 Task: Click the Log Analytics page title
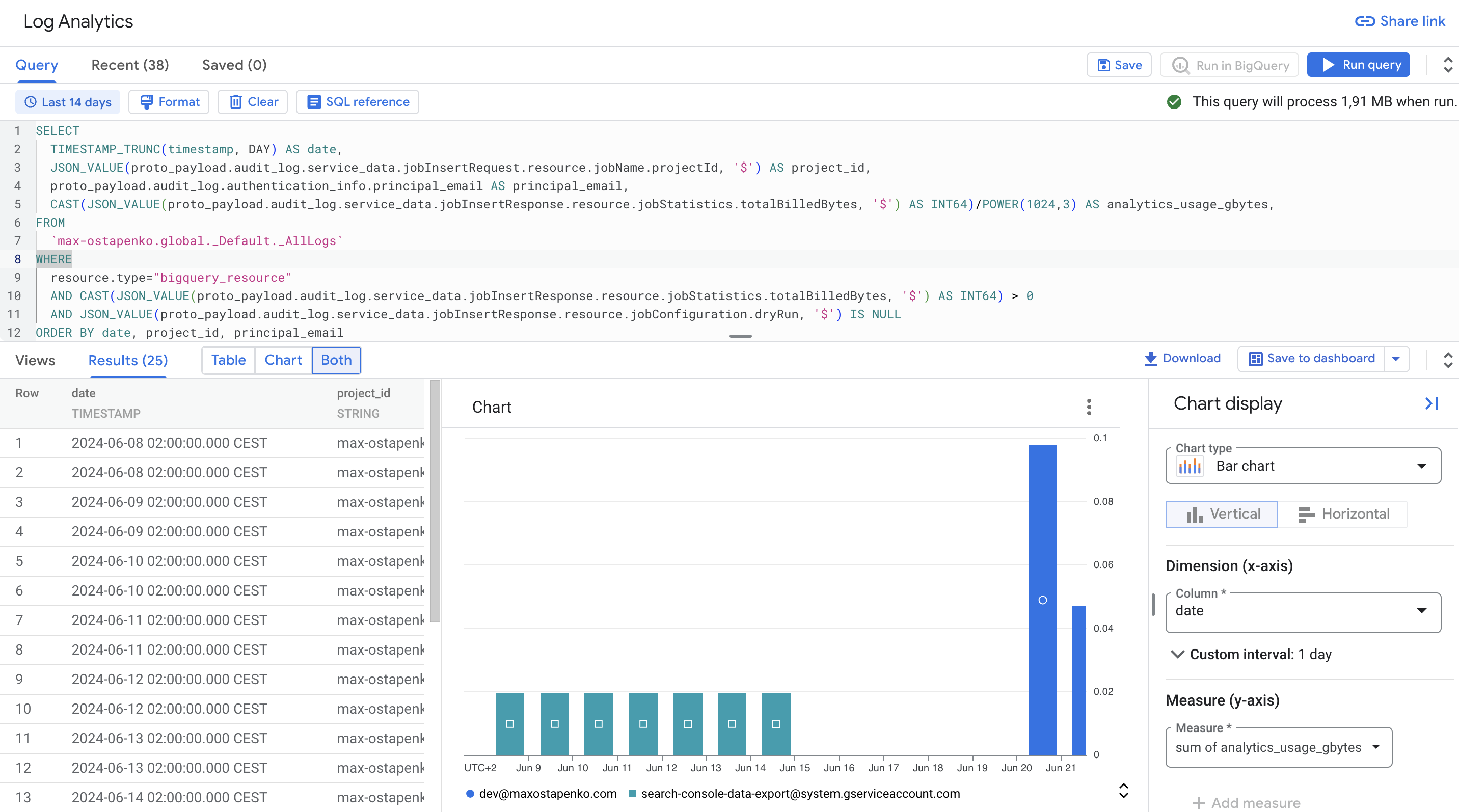78,21
